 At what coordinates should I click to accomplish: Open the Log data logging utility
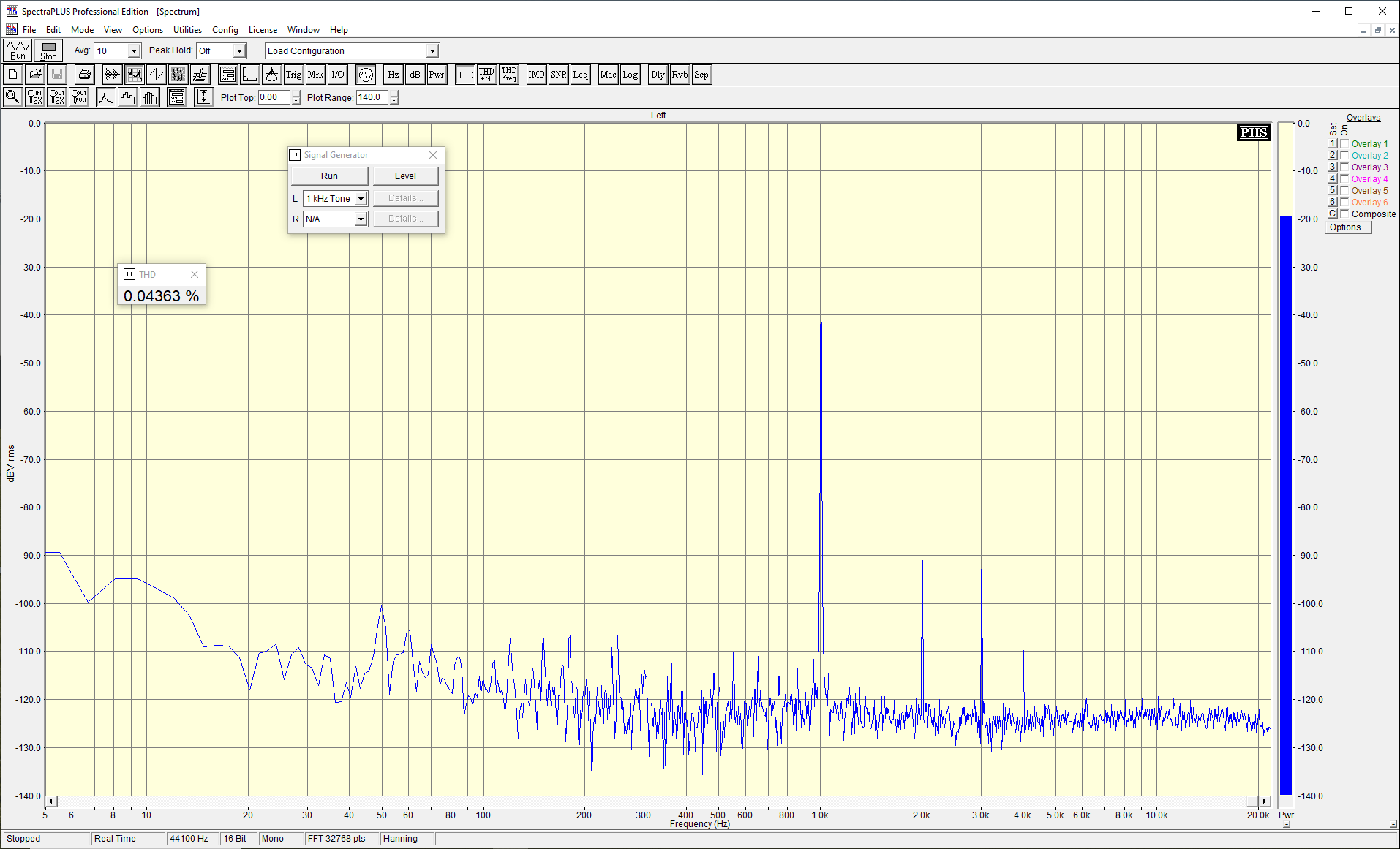tap(630, 75)
